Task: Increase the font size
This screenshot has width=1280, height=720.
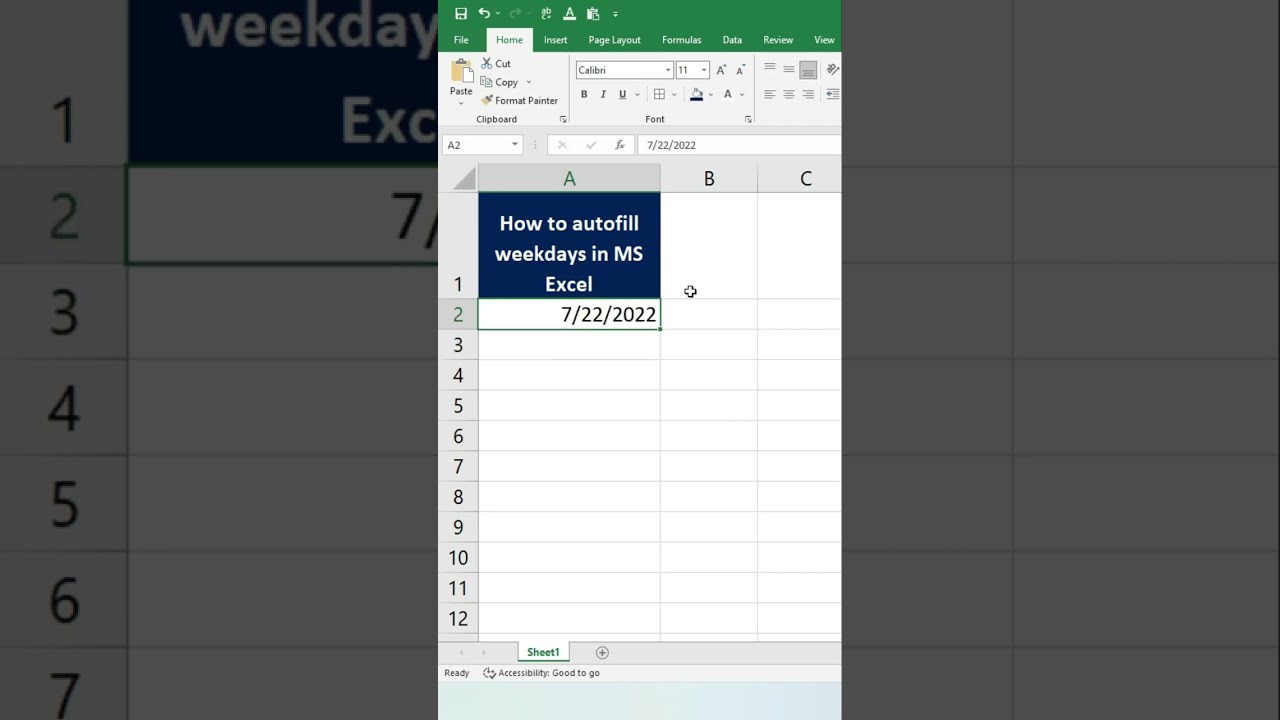Action: click(x=721, y=70)
